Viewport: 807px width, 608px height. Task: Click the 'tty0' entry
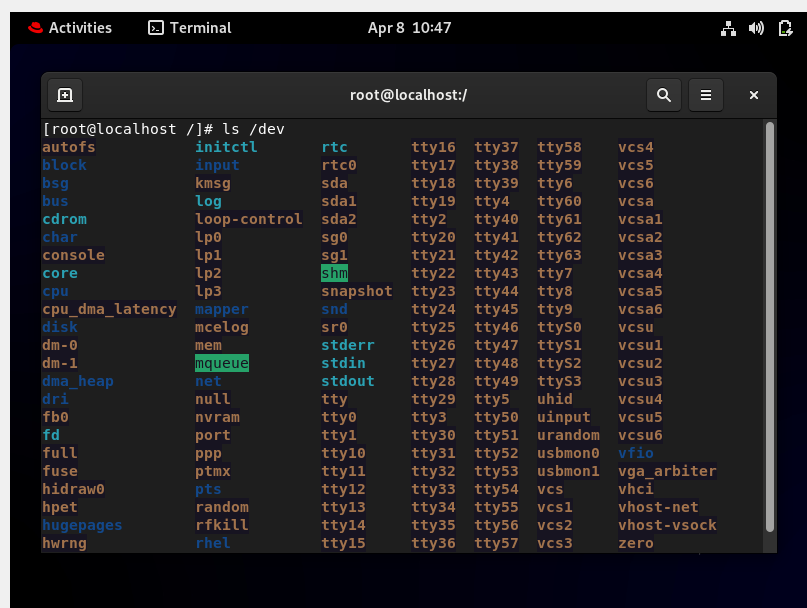pyautogui.click(x=339, y=418)
